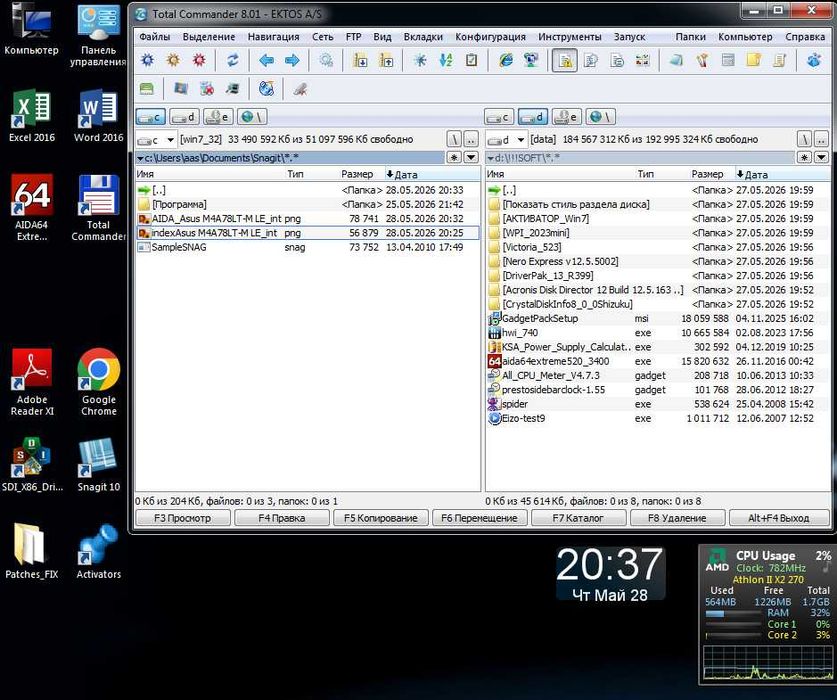Click the Internet Explorer FTP icon

click(x=506, y=60)
